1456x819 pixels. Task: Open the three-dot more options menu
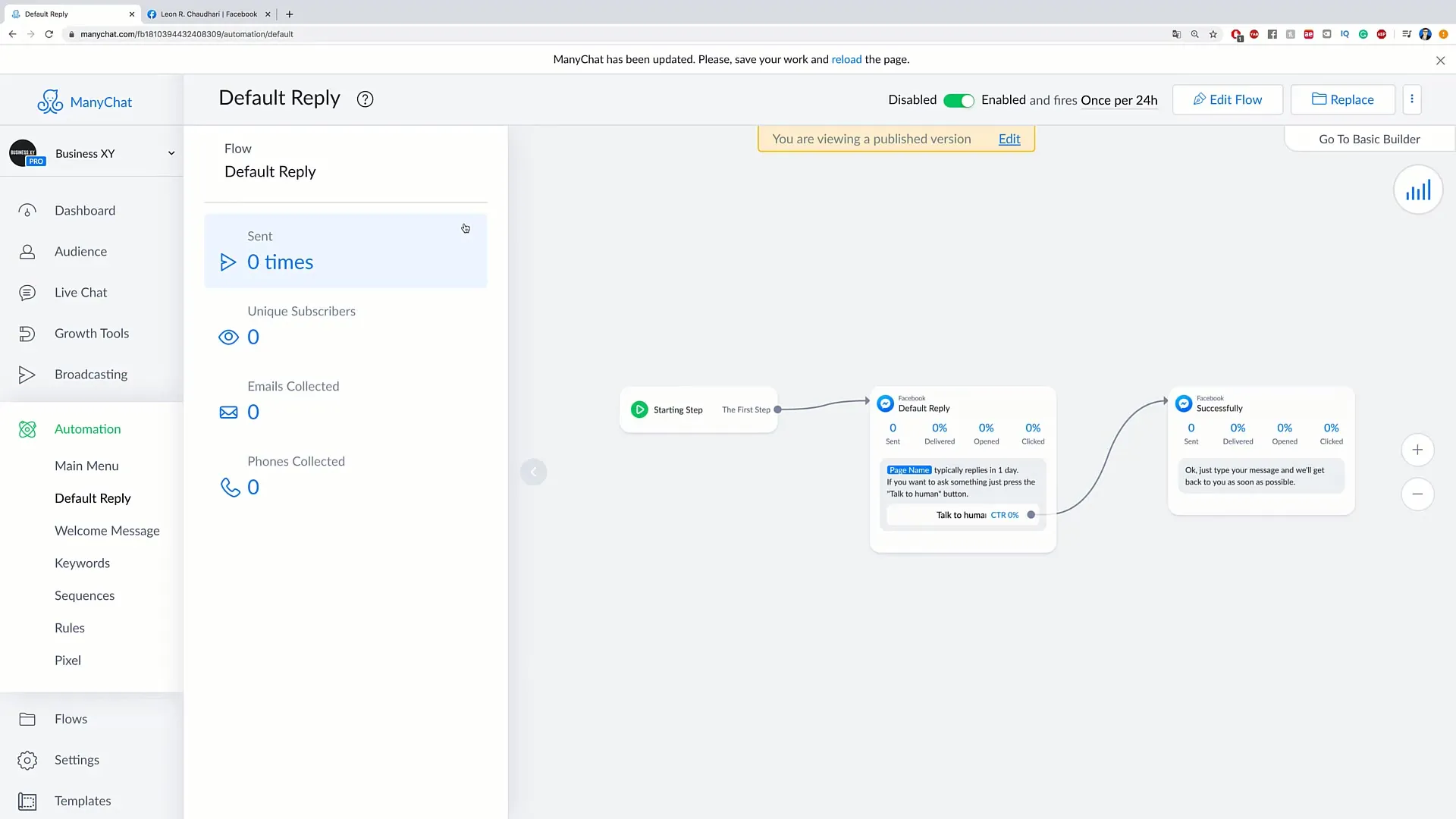coord(1411,99)
